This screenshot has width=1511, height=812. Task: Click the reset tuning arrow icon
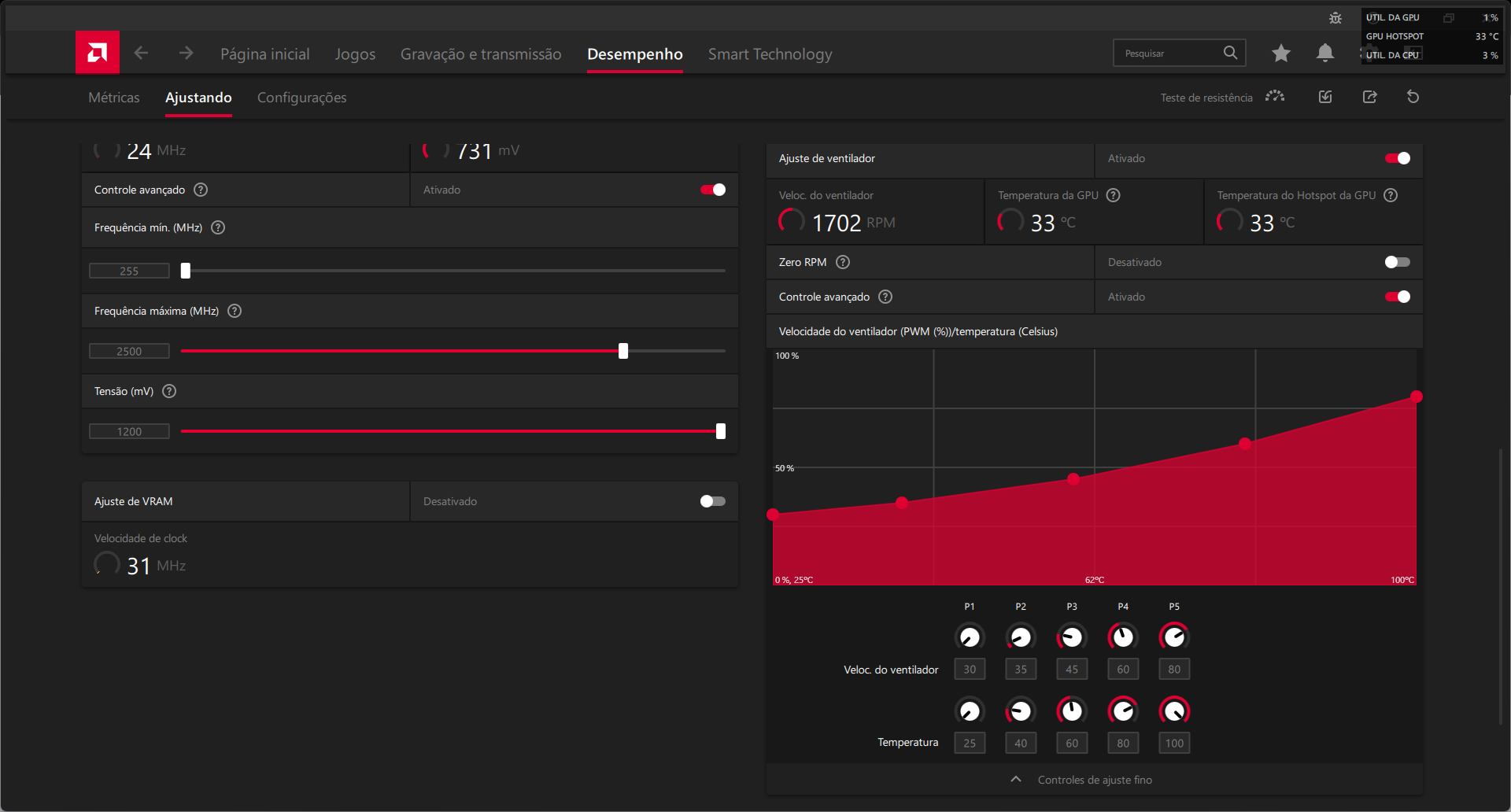tap(1413, 97)
